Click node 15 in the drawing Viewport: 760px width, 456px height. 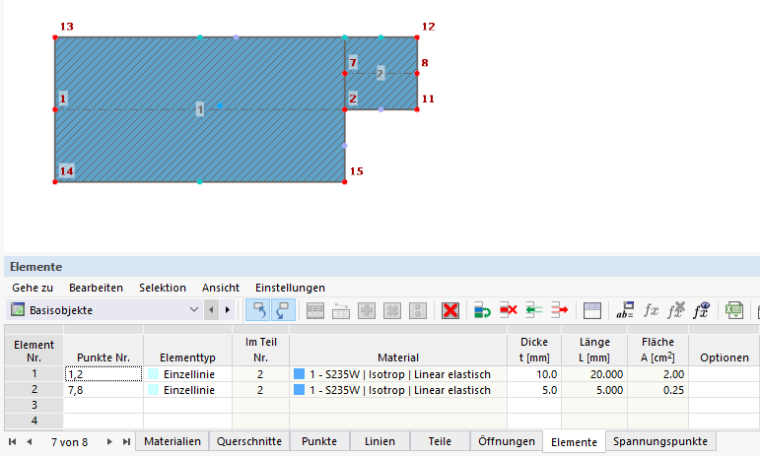pos(345,182)
